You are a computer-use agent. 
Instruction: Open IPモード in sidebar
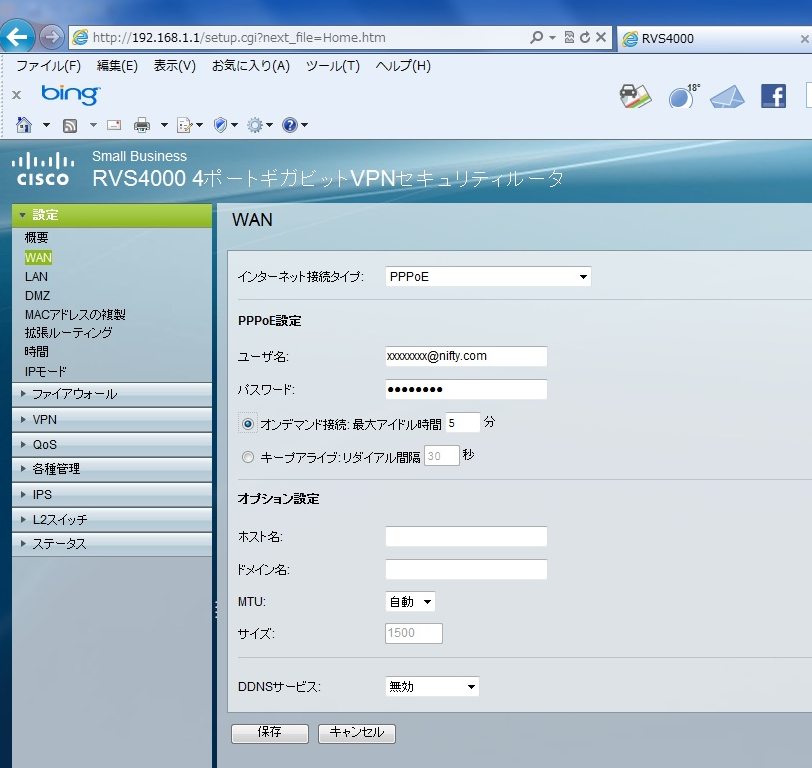[x=46, y=371]
